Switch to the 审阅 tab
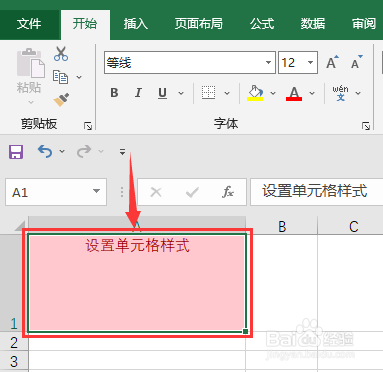 coord(364,24)
